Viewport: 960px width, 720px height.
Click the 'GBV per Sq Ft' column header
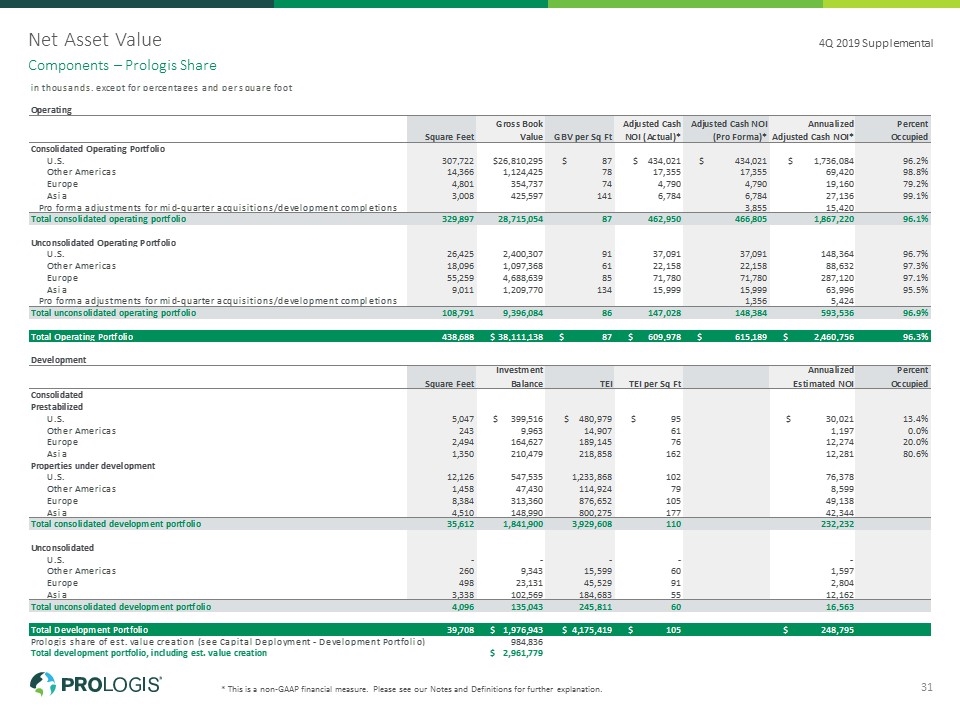click(x=583, y=137)
